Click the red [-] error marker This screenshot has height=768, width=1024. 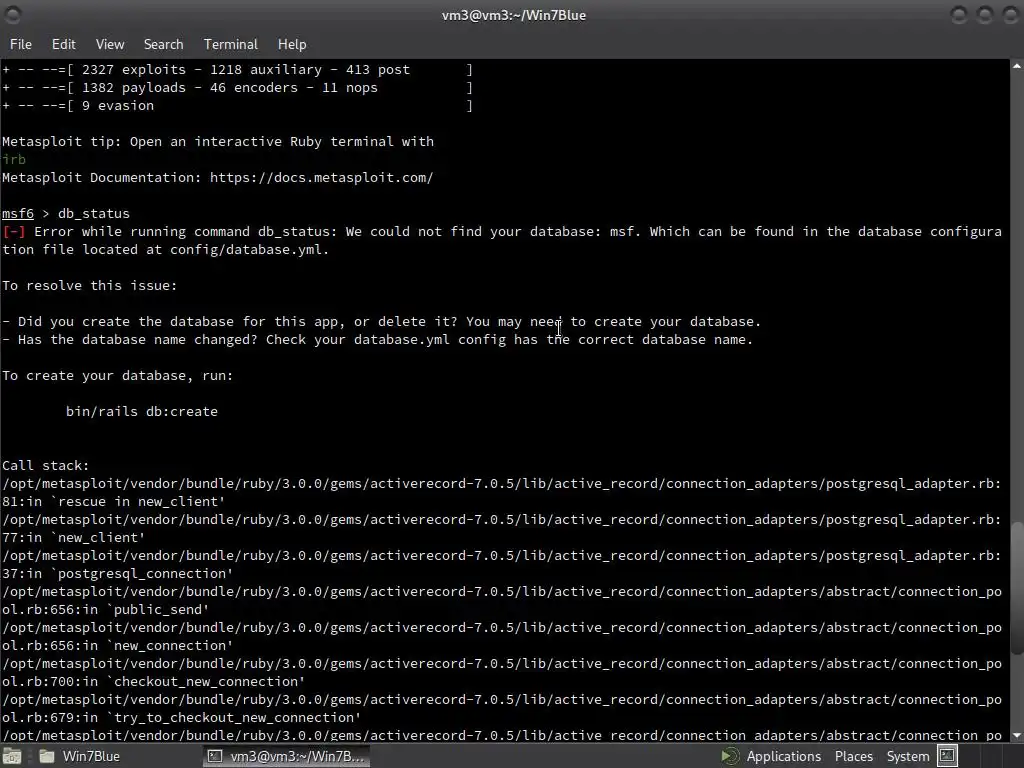tap(14, 231)
